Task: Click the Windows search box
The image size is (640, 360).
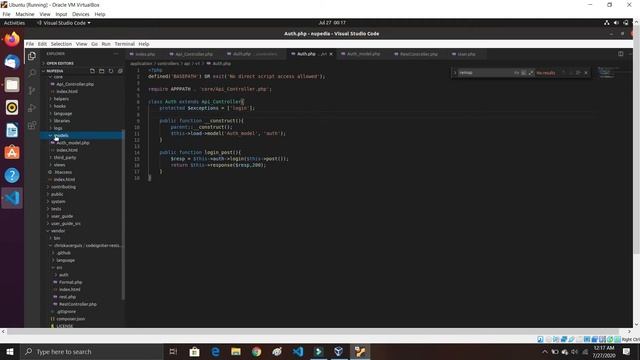Action: point(91,351)
